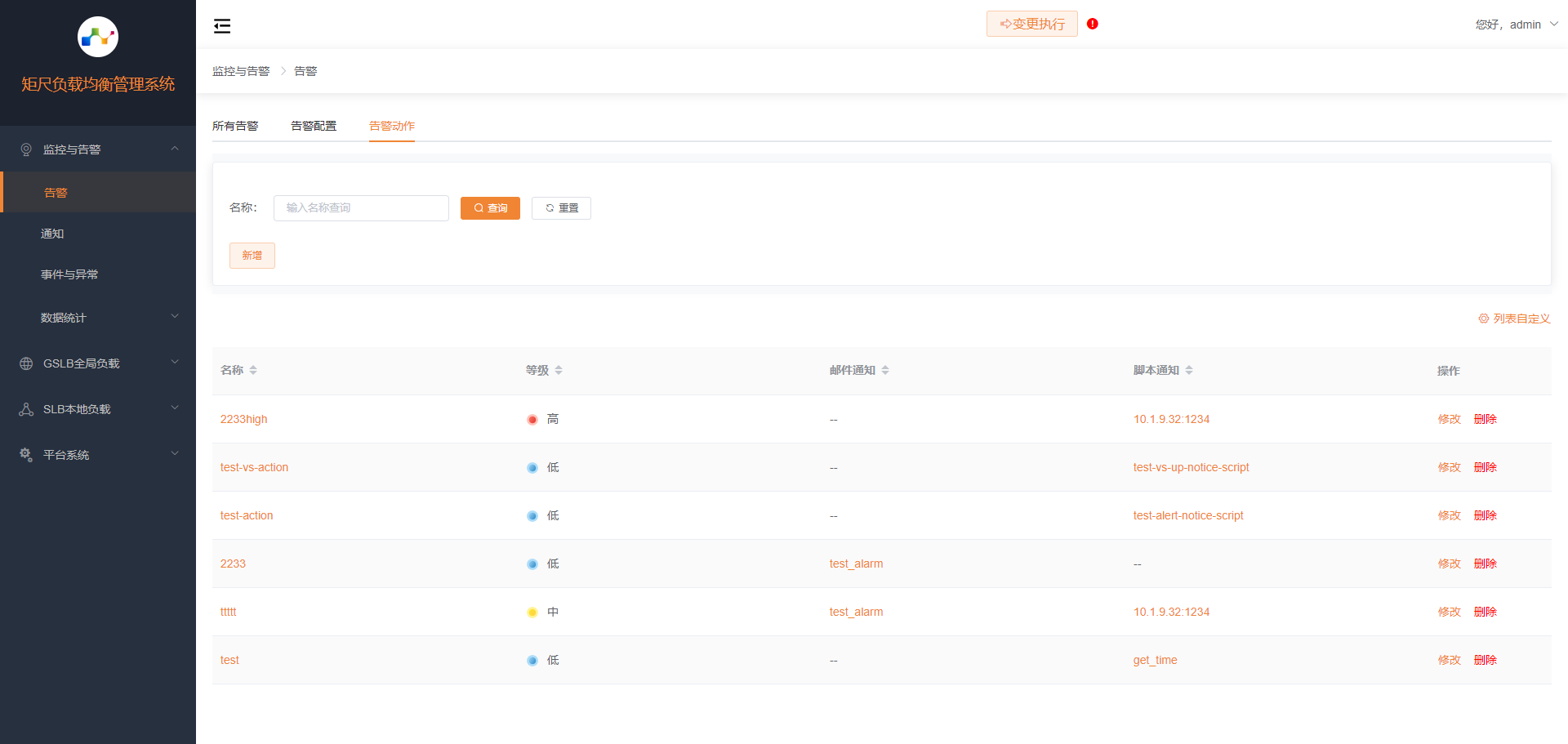
Task: Sort by the 邮件通知 column arrows
Action: coord(885,370)
